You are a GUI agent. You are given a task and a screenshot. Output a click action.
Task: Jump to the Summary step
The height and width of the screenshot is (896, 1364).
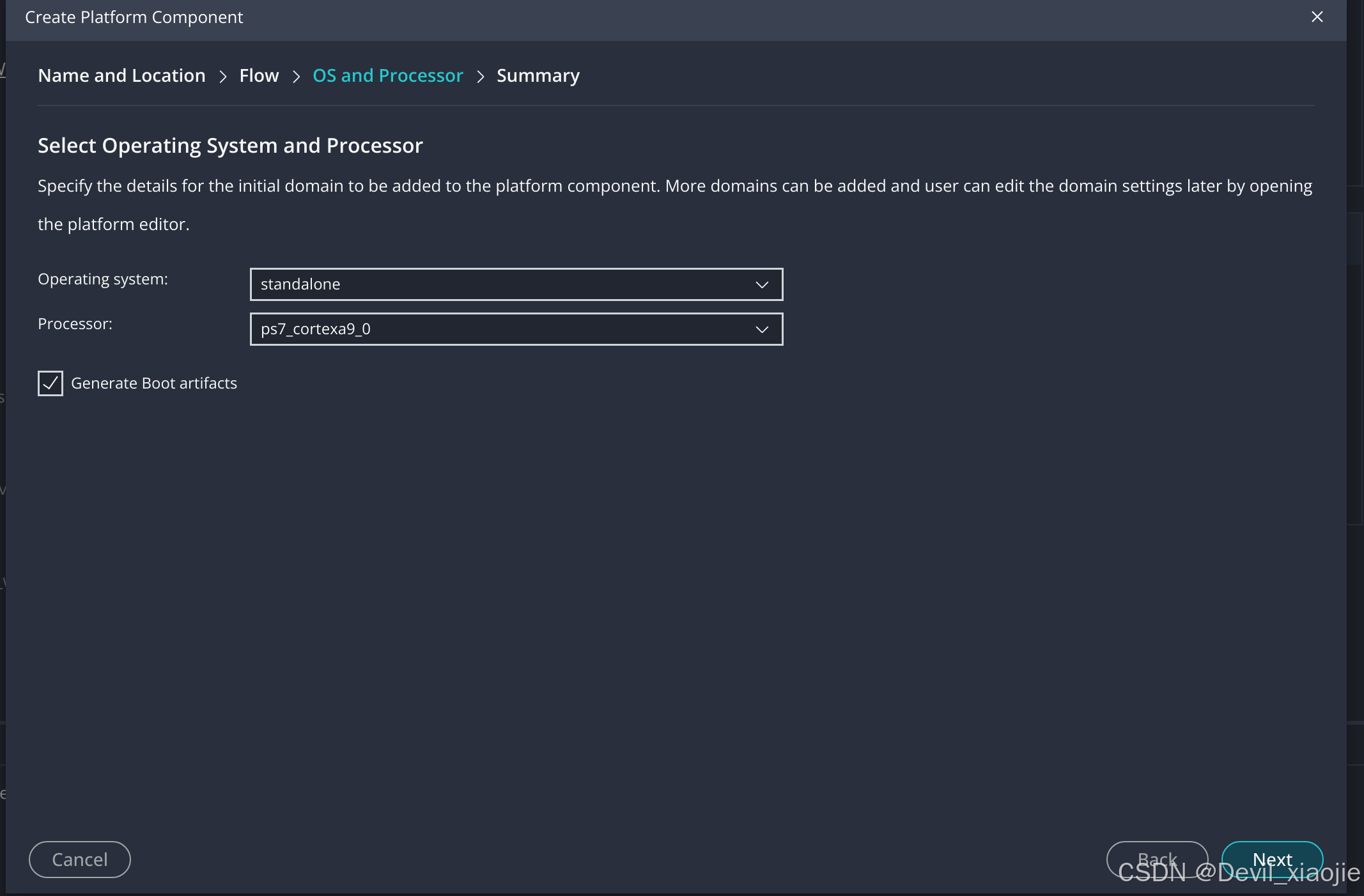tap(538, 75)
